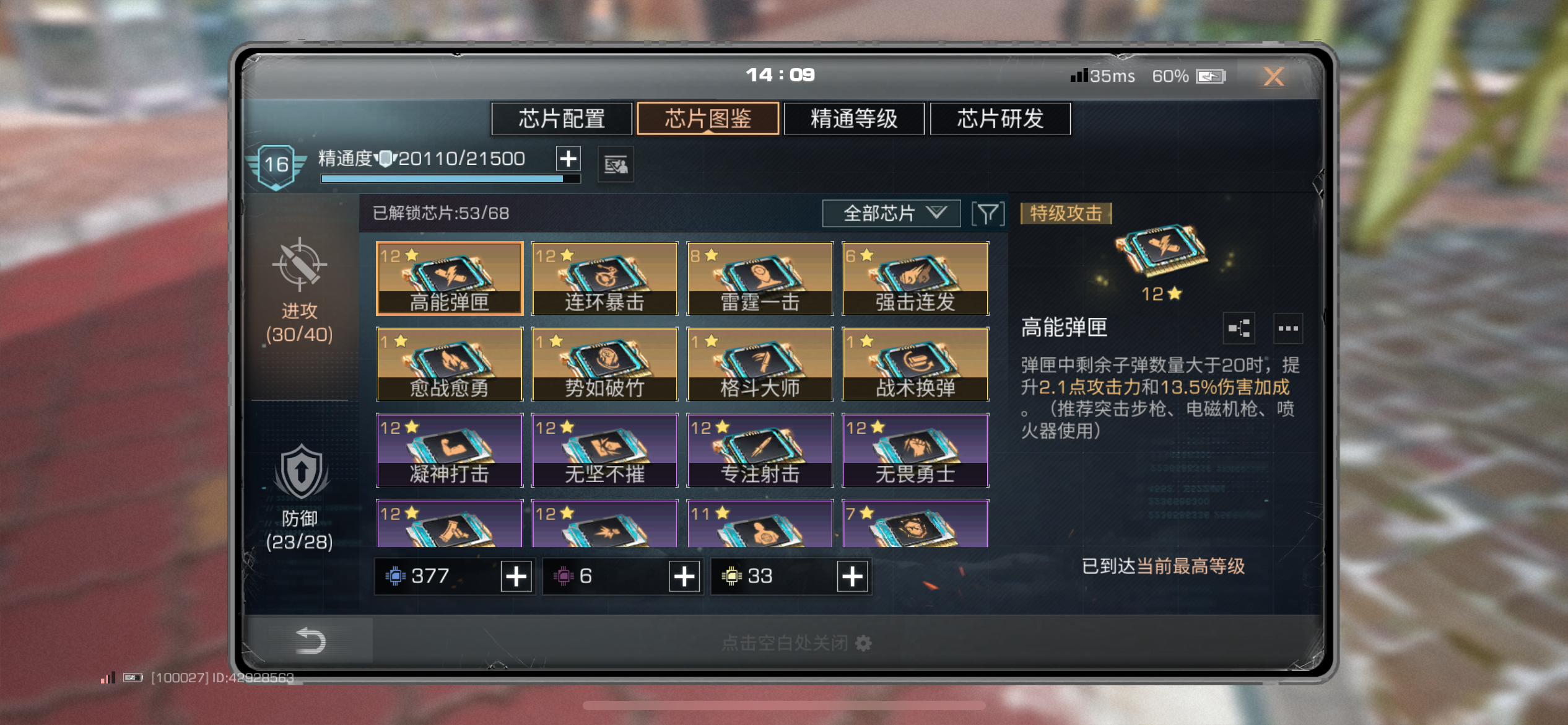Add more blue chips beside 377
1568x725 pixels.
point(516,577)
